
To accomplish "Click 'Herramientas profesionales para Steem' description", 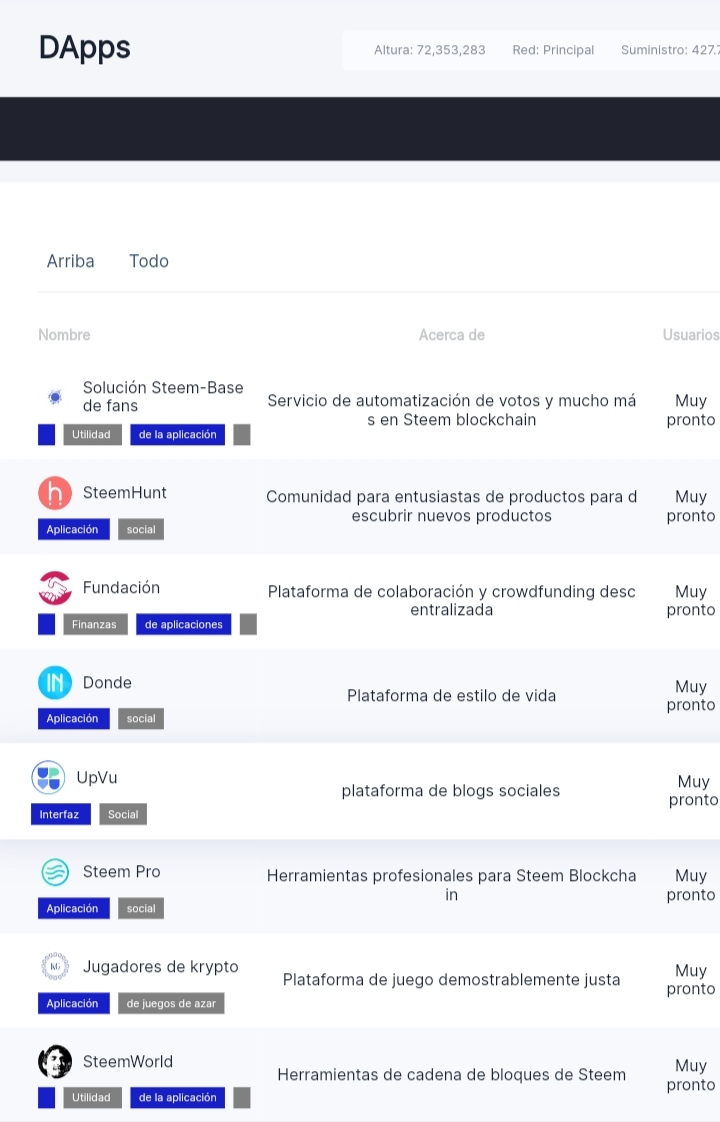I will tap(452, 885).
